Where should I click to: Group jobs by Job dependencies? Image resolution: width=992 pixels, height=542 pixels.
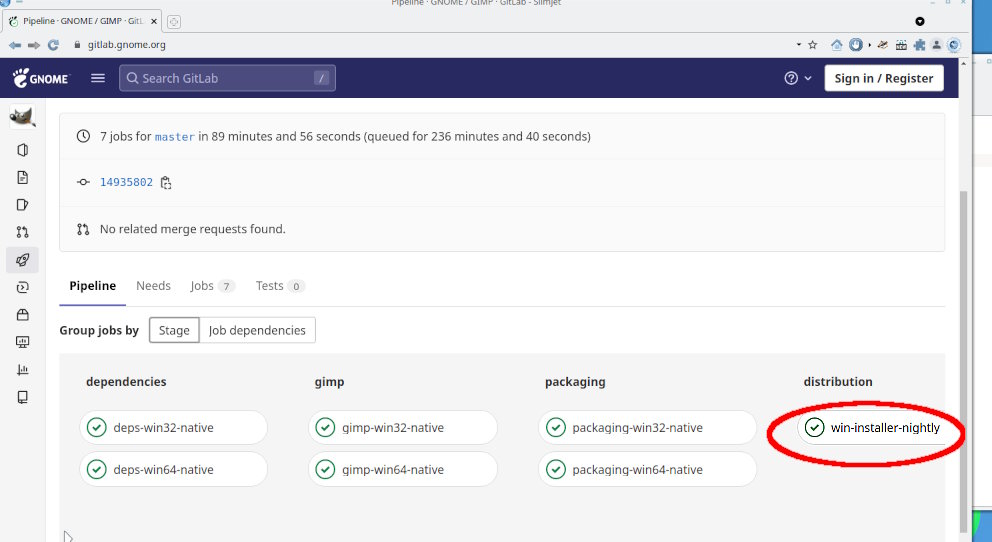(x=257, y=330)
